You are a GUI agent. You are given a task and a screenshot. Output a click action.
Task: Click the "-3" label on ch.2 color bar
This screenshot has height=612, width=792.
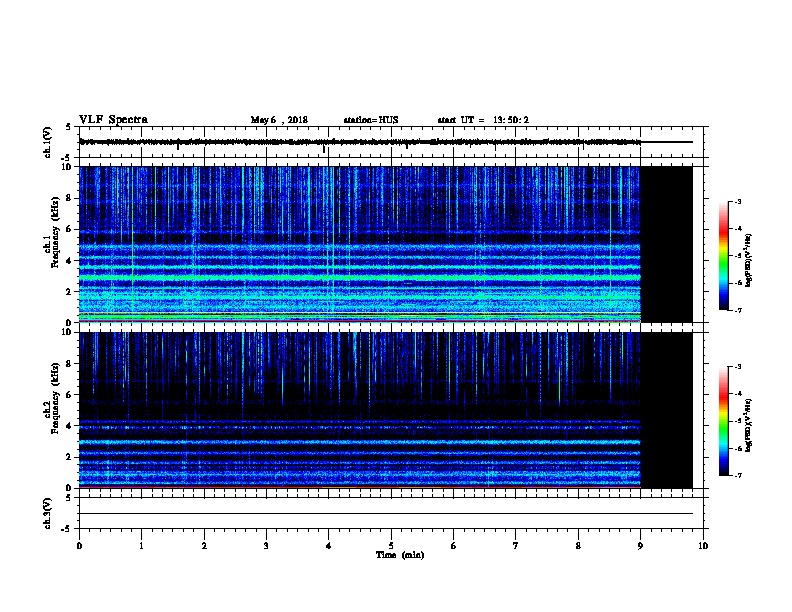(737, 367)
